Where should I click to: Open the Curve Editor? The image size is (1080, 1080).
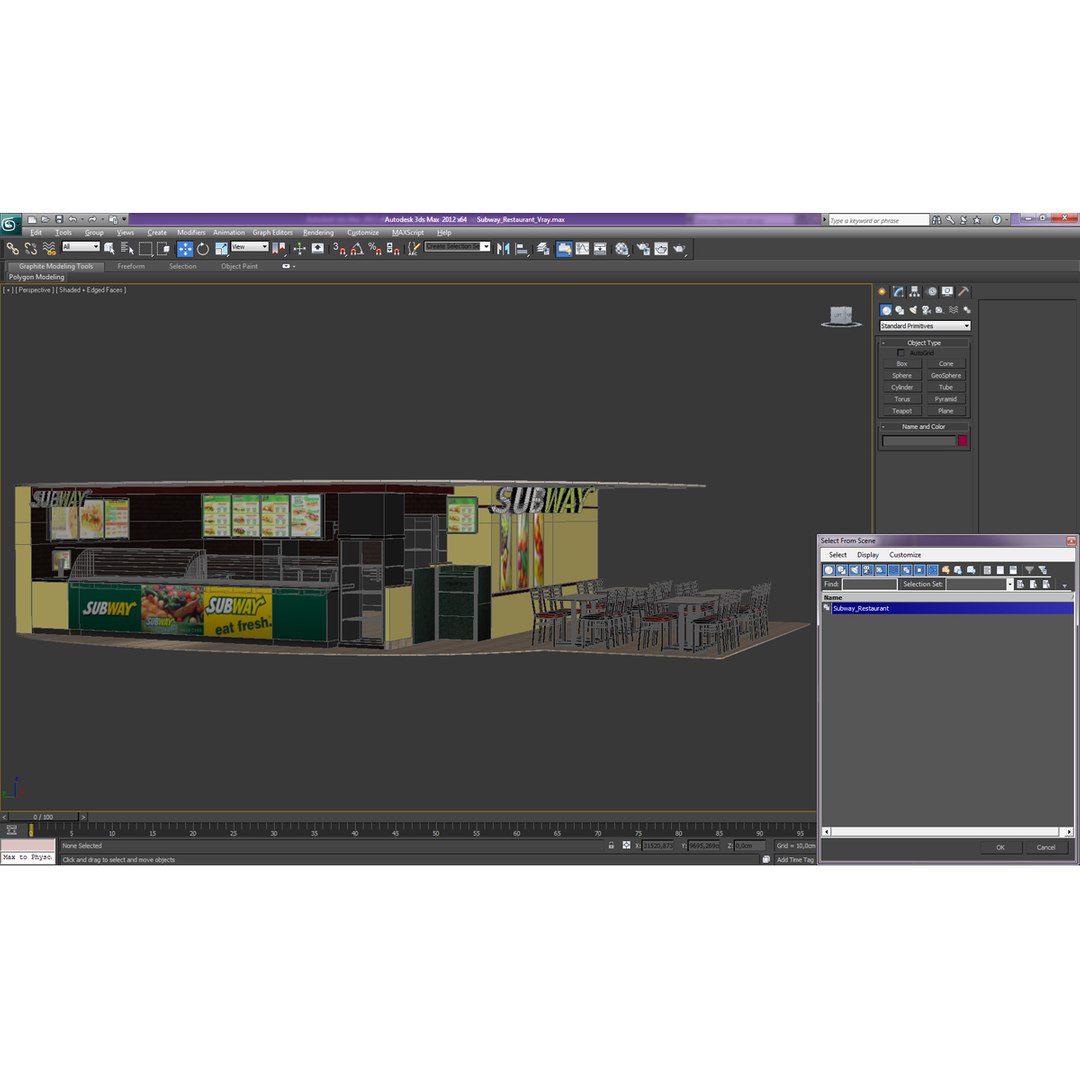tap(582, 249)
